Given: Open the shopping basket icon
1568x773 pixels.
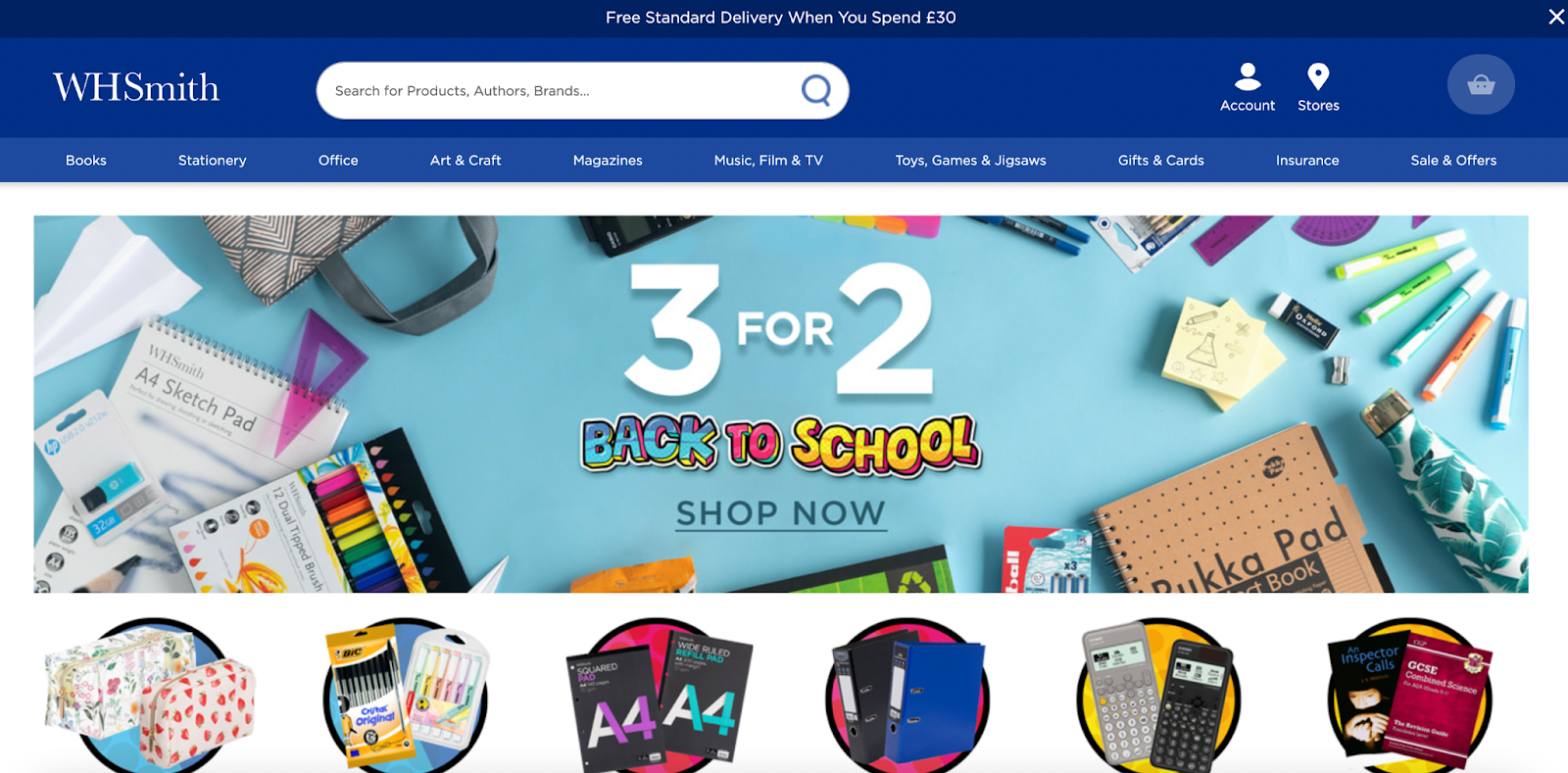Looking at the screenshot, I should (x=1481, y=84).
